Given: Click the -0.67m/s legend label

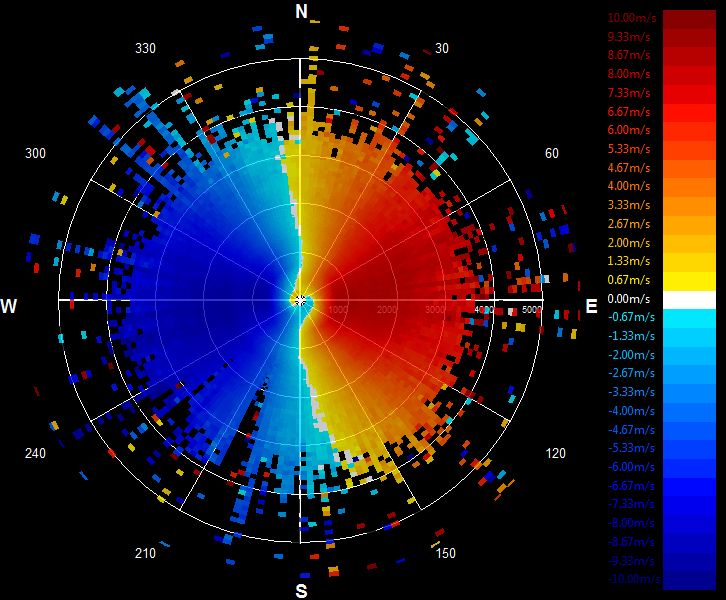Looking at the screenshot, I should [x=631, y=317].
